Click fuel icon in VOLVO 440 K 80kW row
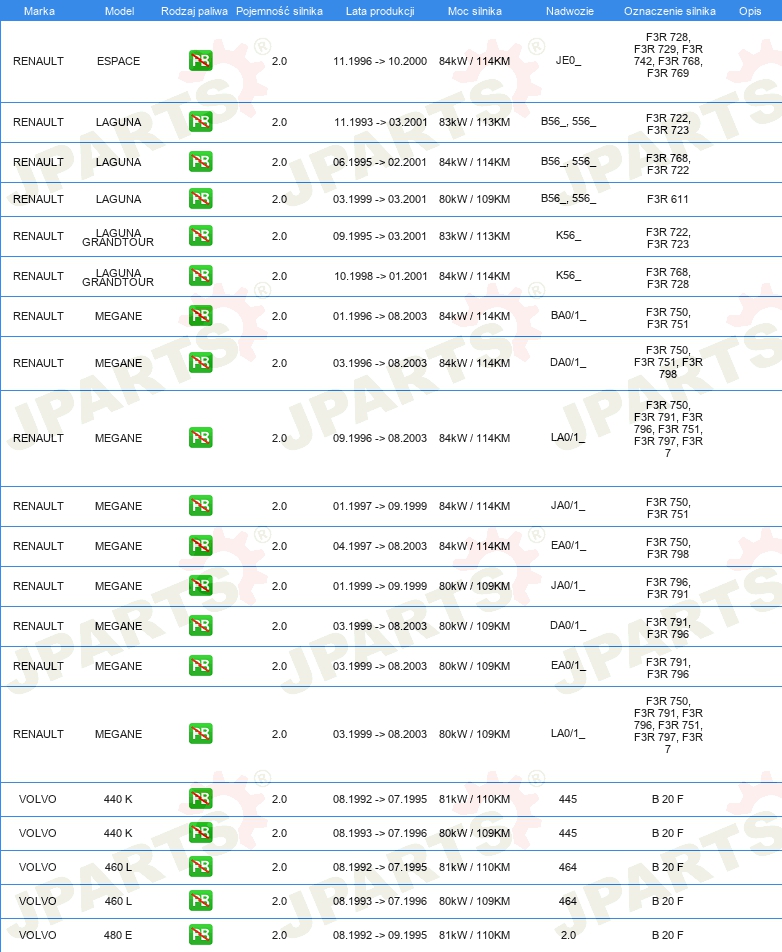The image size is (782, 952). coord(200,833)
